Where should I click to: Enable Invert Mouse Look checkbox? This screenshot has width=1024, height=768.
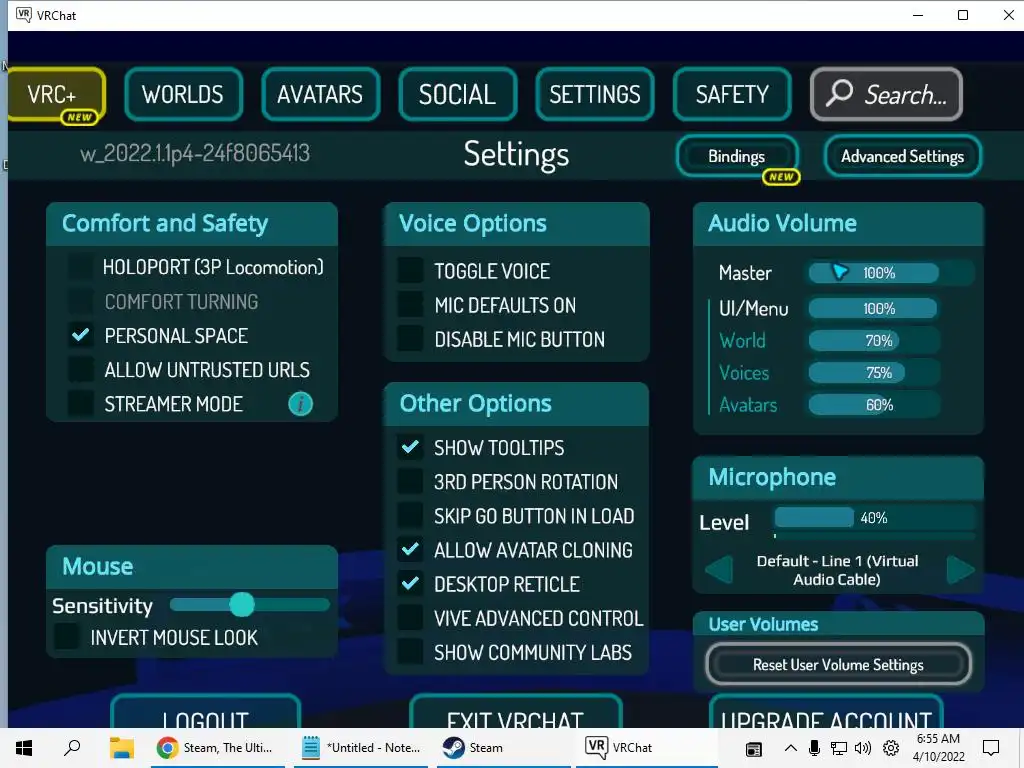tap(67, 637)
